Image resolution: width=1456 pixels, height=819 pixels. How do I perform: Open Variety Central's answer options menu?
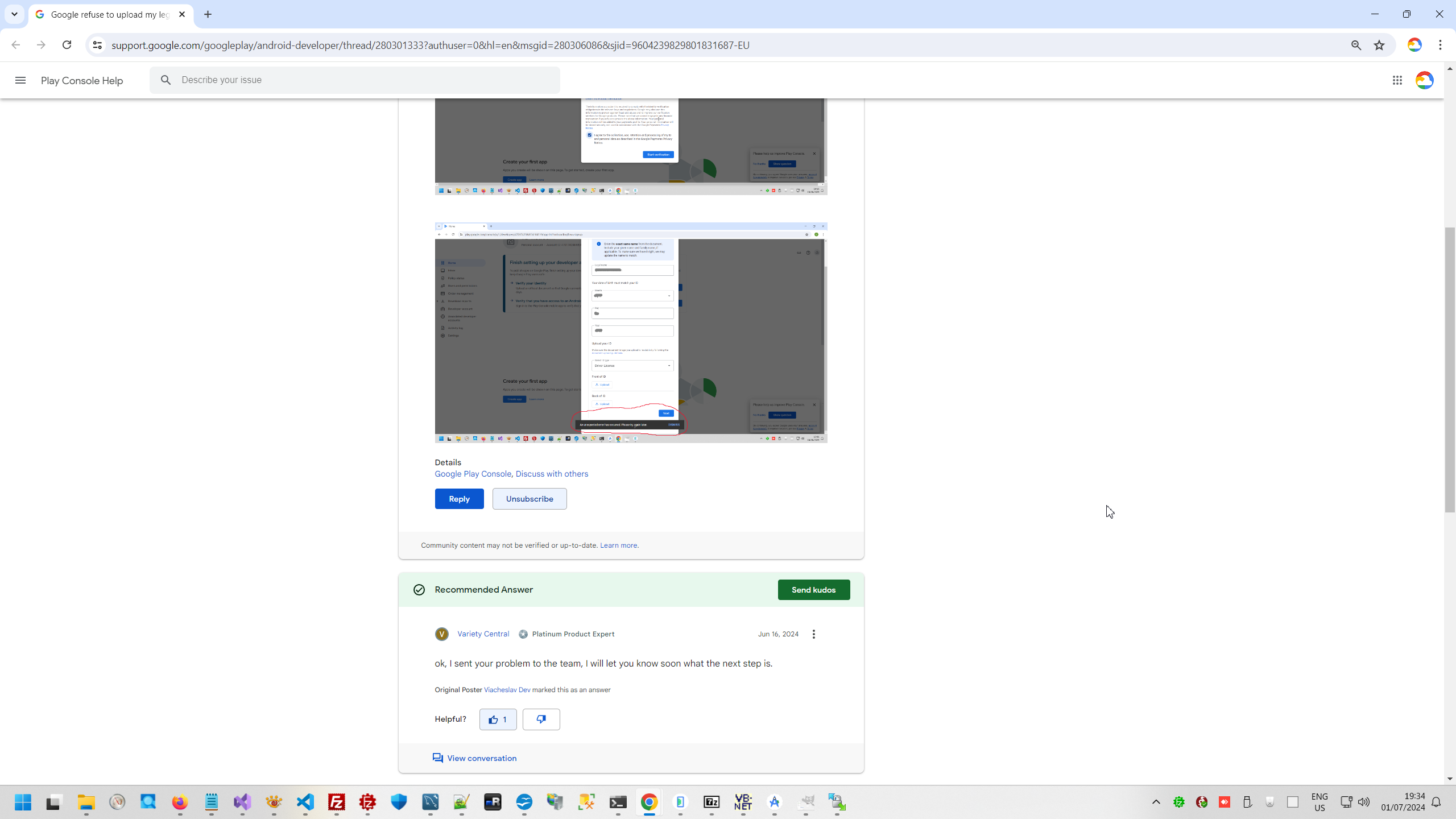[814, 634]
